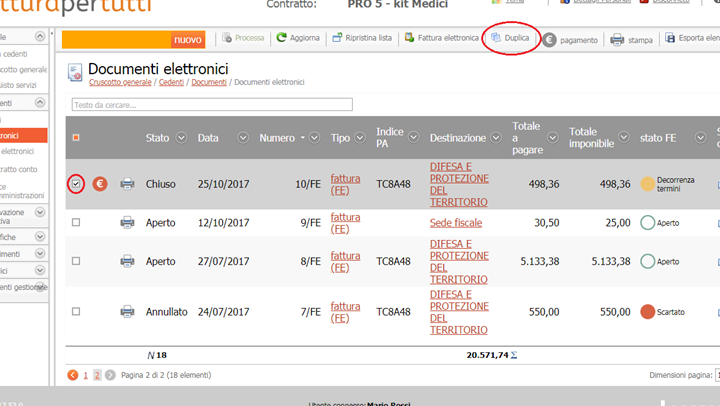720x406 pixels.
Task: Open fattura (FE) link of 10/FE
Action: [x=345, y=184]
